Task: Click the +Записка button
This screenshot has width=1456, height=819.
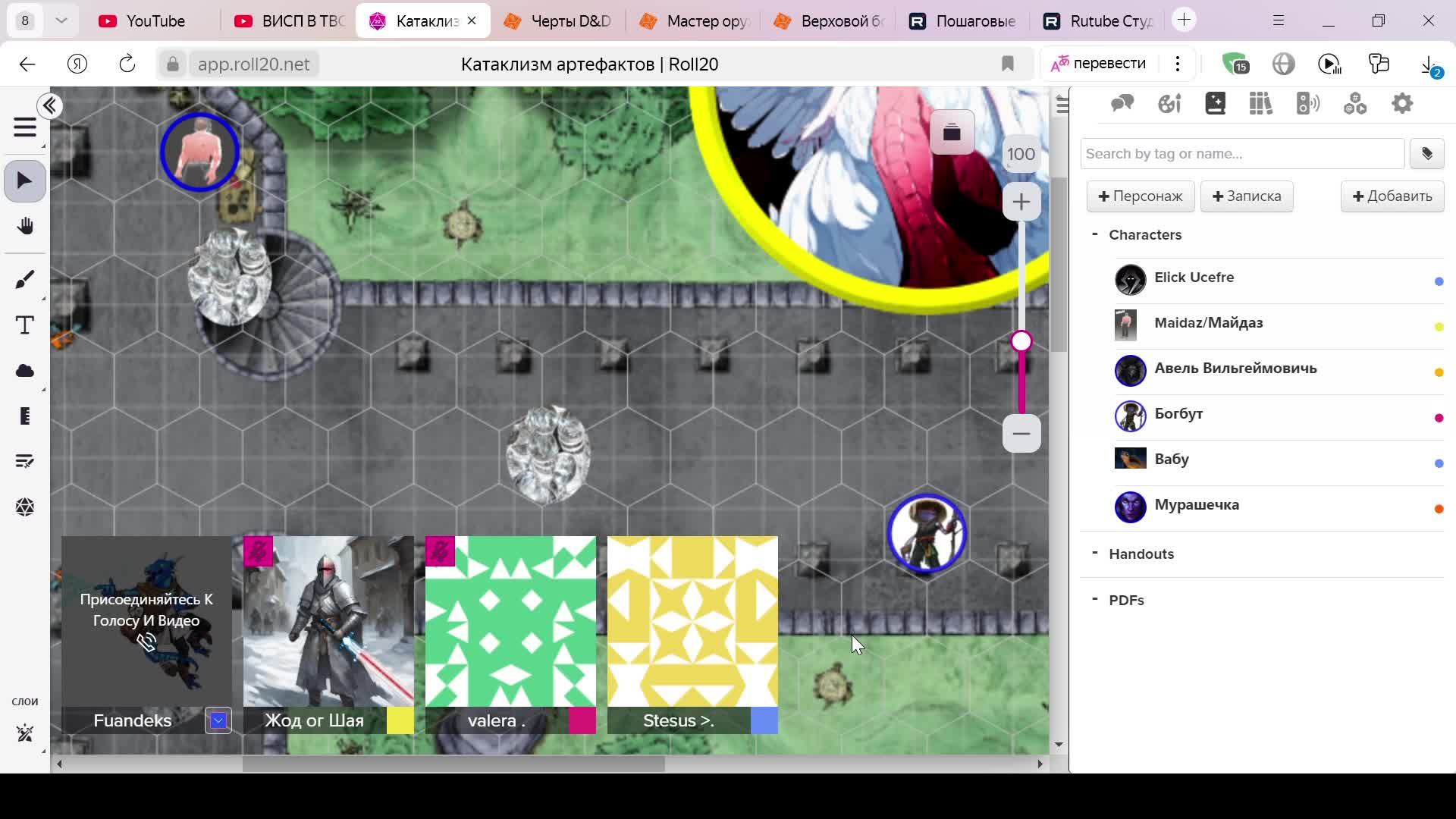Action: pos(1246,196)
